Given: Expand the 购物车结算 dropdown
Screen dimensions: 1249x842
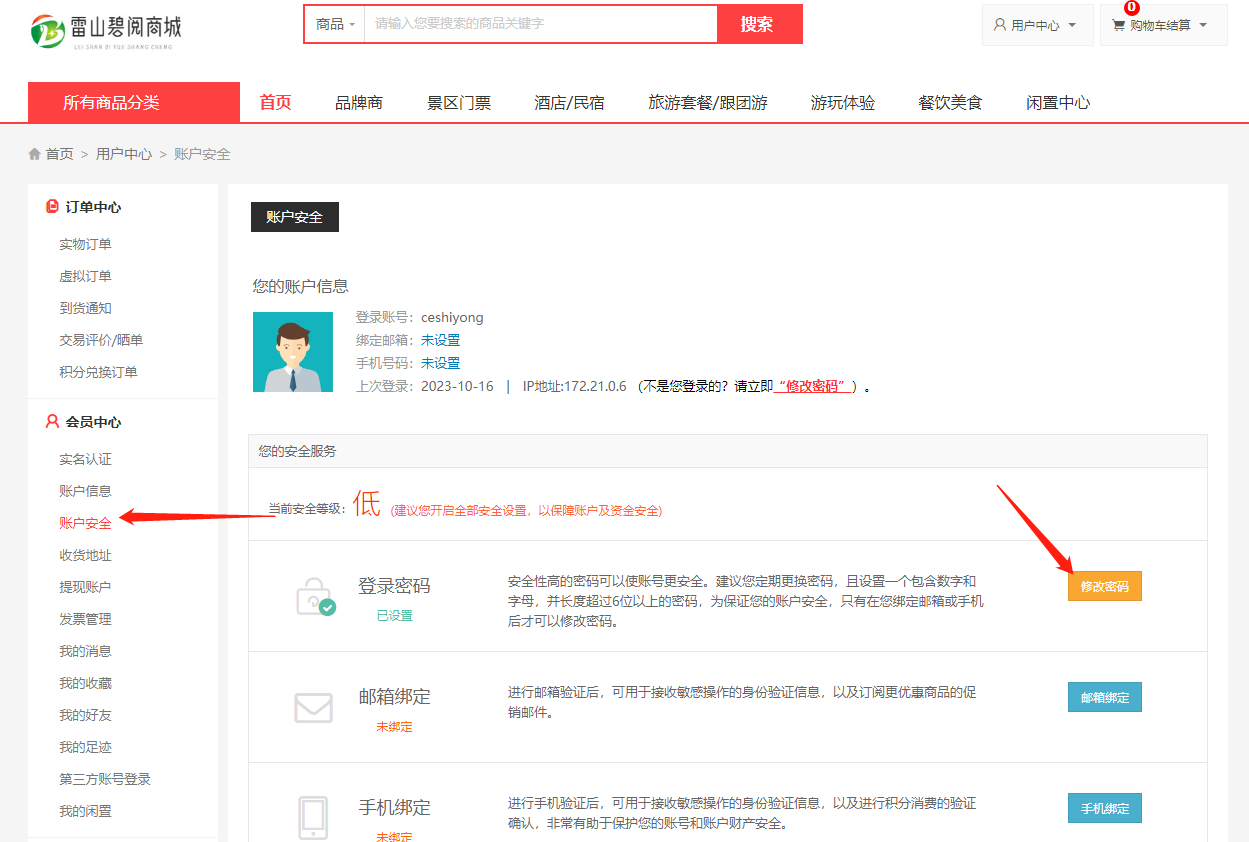Looking at the screenshot, I should [1165, 25].
